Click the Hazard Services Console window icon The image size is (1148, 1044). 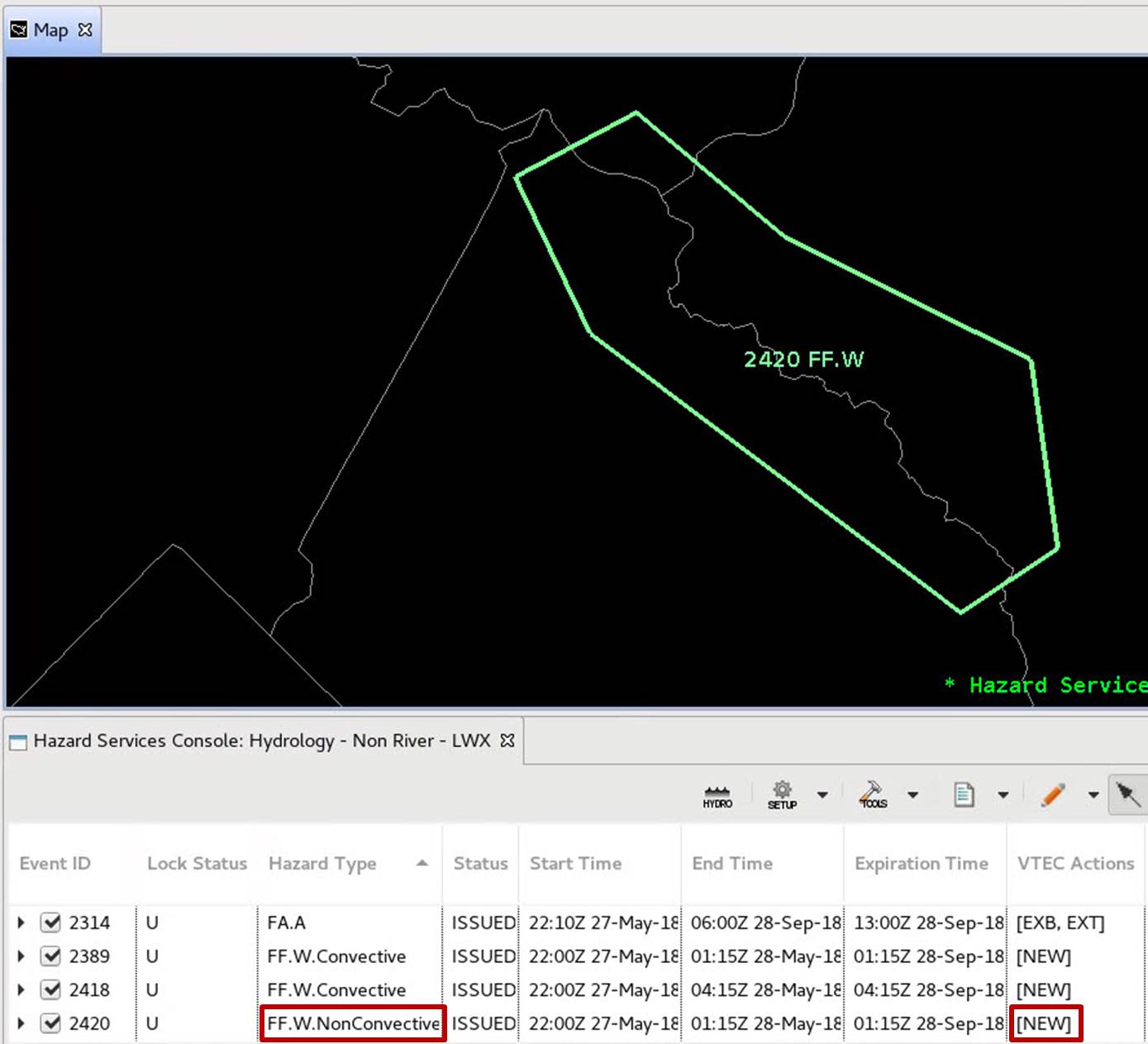18,741
